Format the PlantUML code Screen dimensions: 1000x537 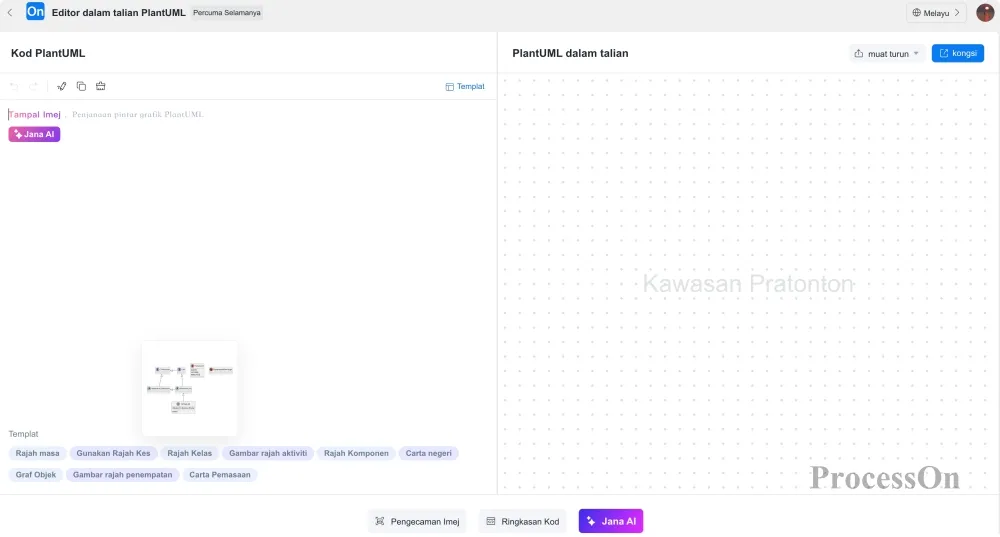pos(61,86)
